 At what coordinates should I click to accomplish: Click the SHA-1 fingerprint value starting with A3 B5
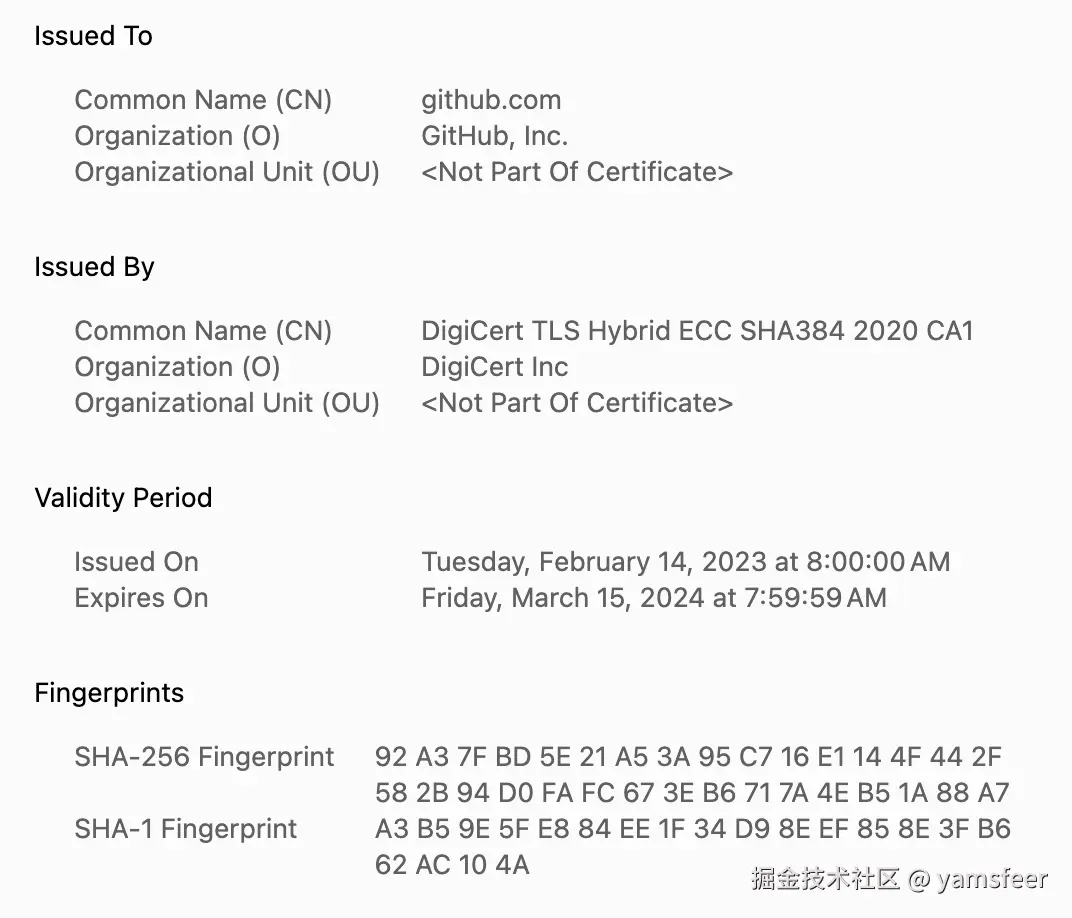point(692,829)
